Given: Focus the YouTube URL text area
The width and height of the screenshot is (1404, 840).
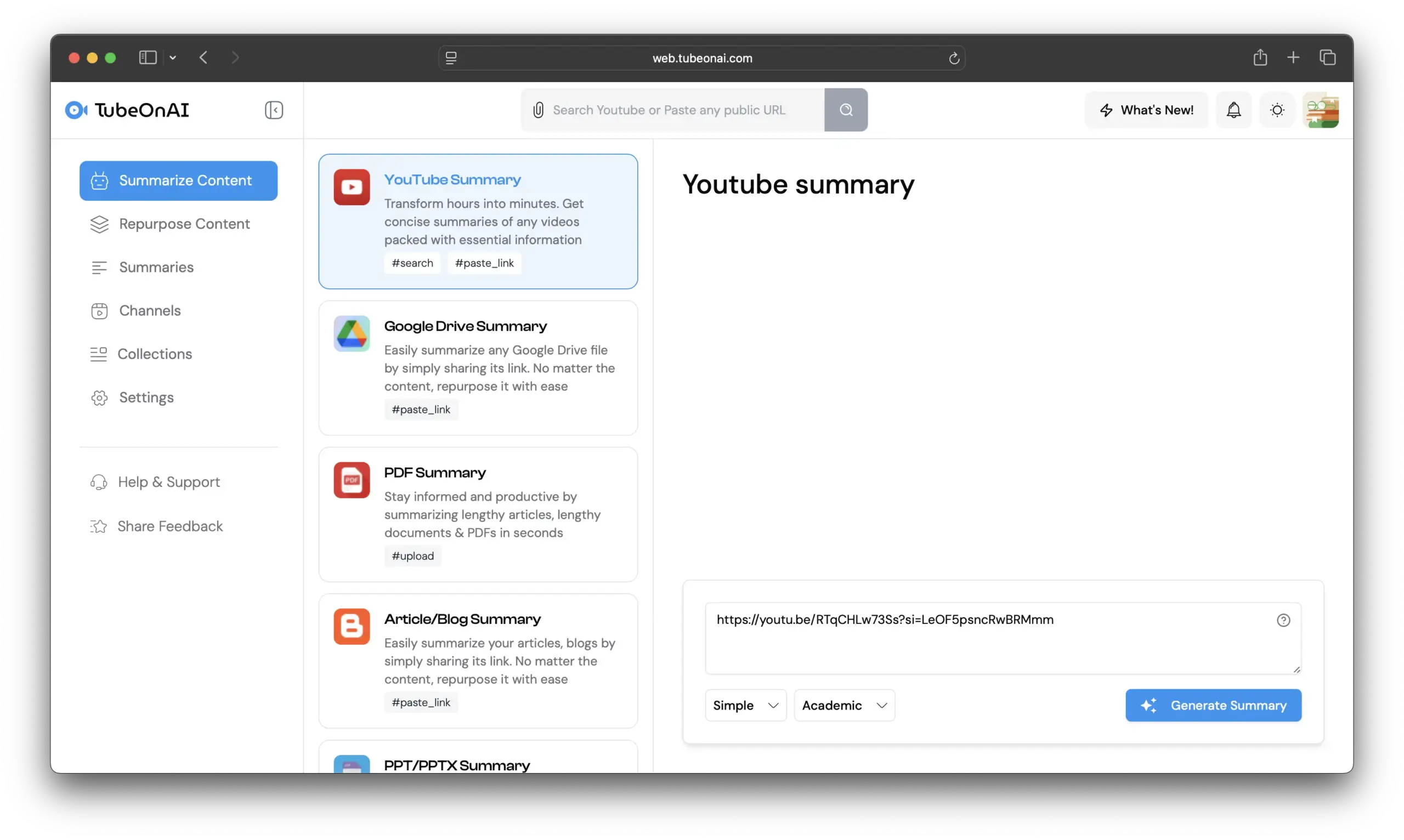Looking at the screenshot, I should pos(1003,638).
